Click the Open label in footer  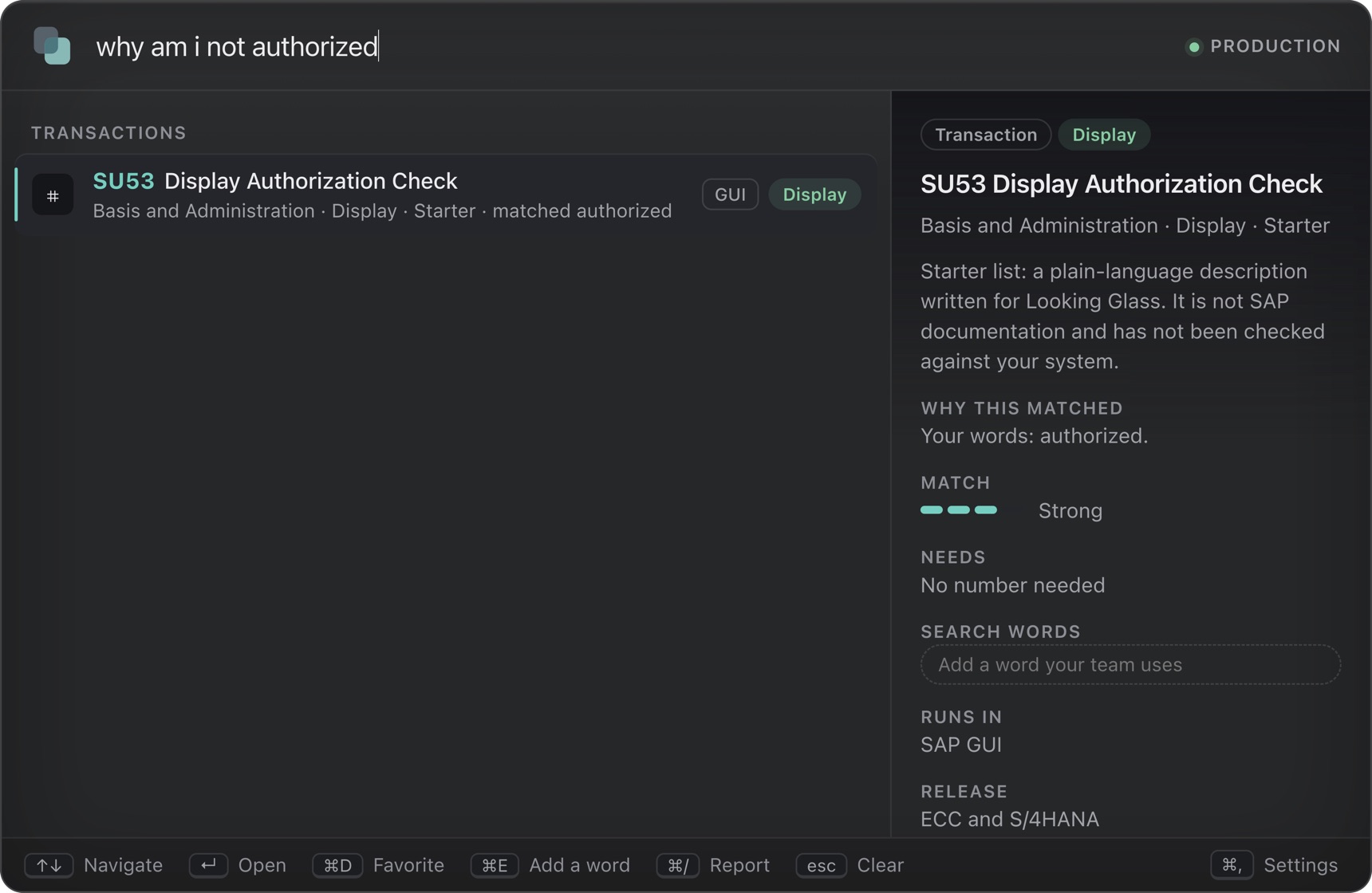coord(262,865)
